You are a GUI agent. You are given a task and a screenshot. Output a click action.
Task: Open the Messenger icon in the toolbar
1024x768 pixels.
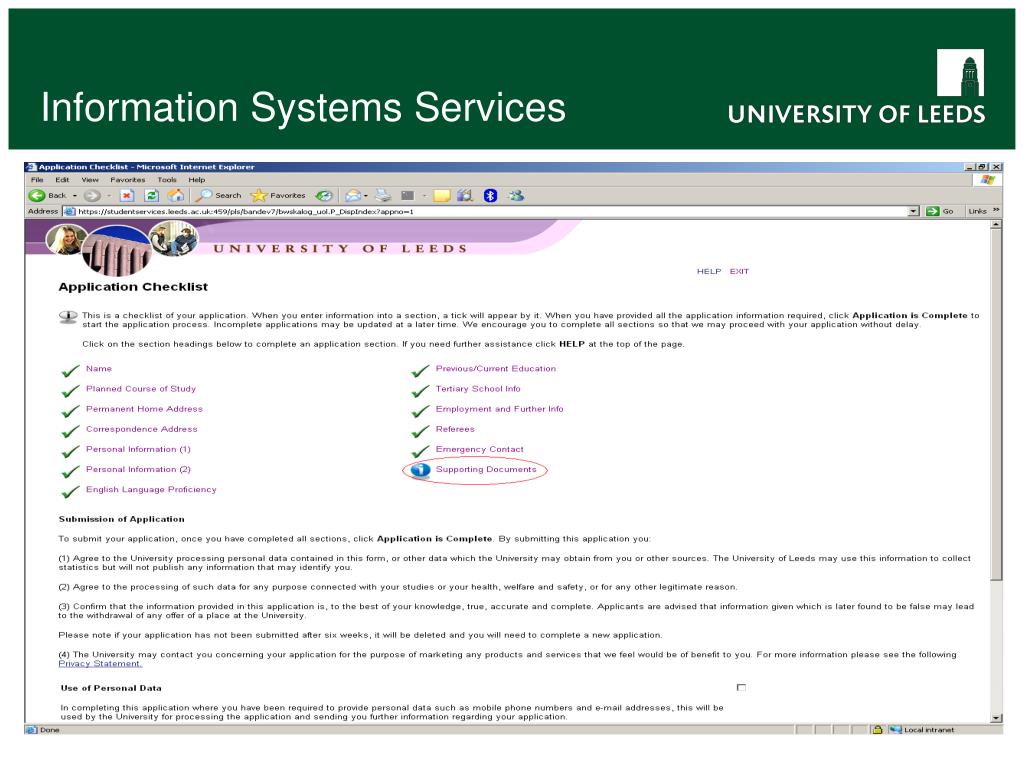tap(516, 195)
